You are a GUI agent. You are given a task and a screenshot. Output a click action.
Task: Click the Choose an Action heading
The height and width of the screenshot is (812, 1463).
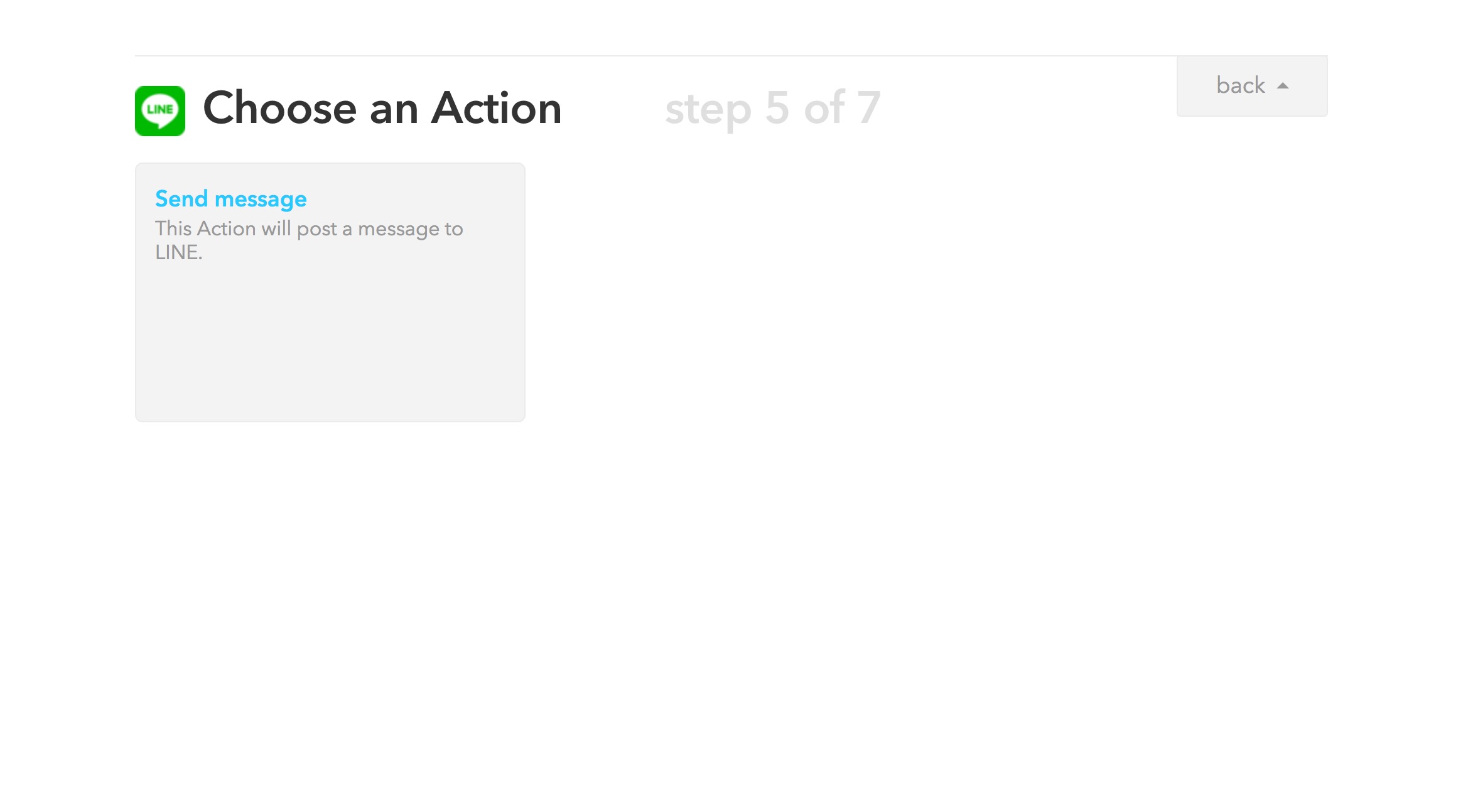coord(382,108)
